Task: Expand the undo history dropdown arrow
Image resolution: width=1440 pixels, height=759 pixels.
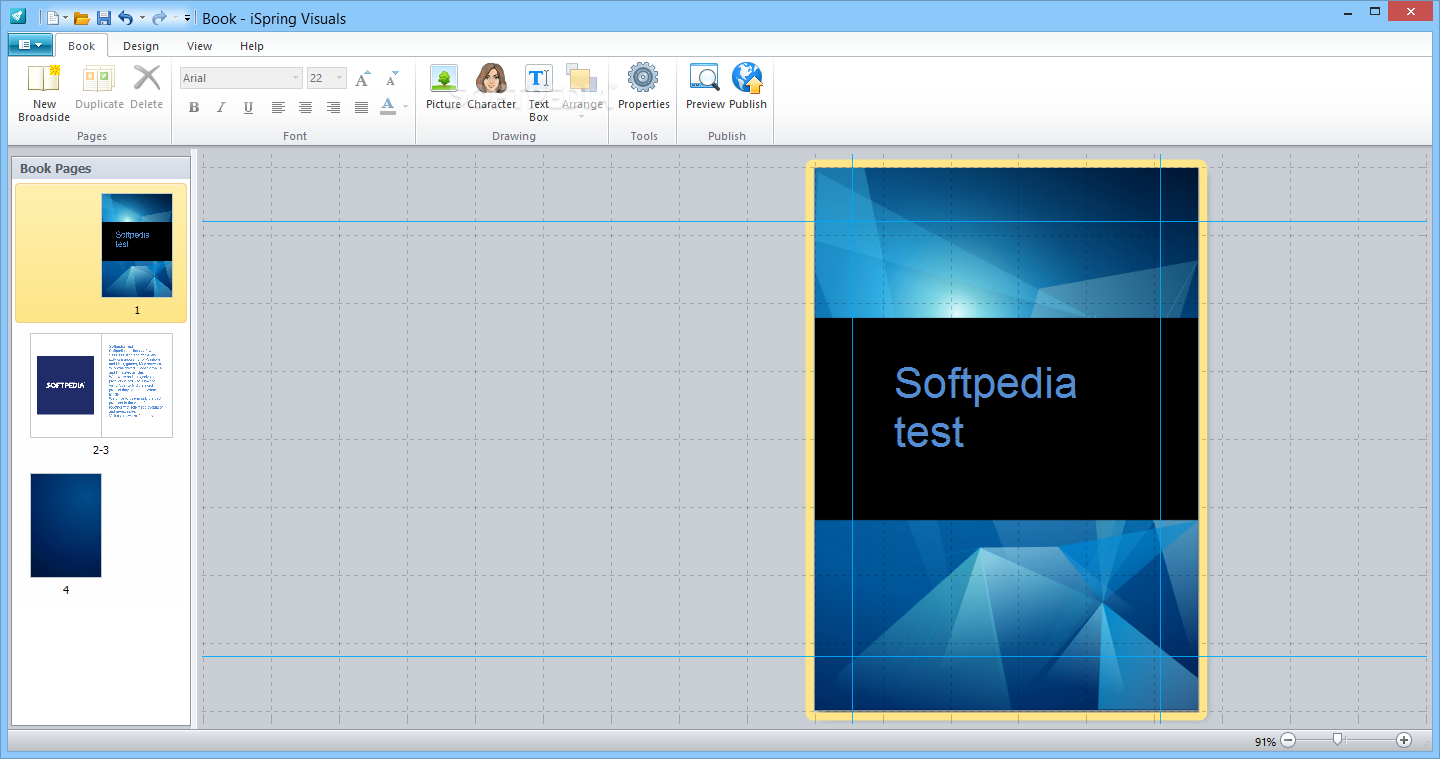Action: pyautogui.click(x=142, y=18)
